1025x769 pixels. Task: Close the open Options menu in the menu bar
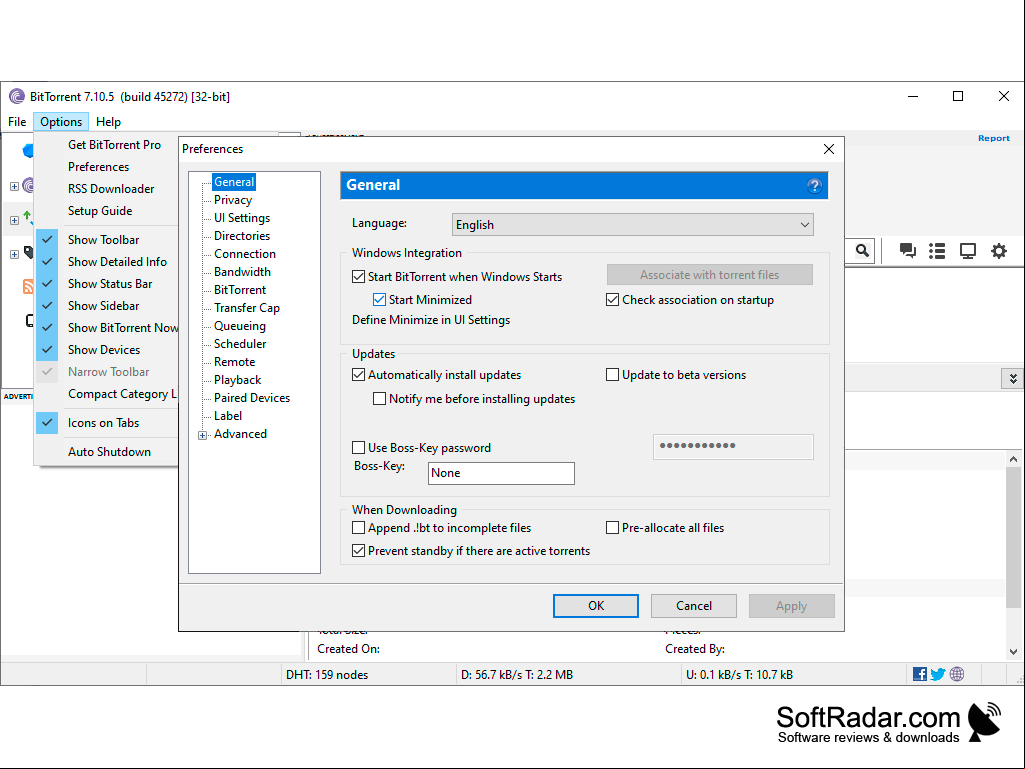(x=61, y=122)
